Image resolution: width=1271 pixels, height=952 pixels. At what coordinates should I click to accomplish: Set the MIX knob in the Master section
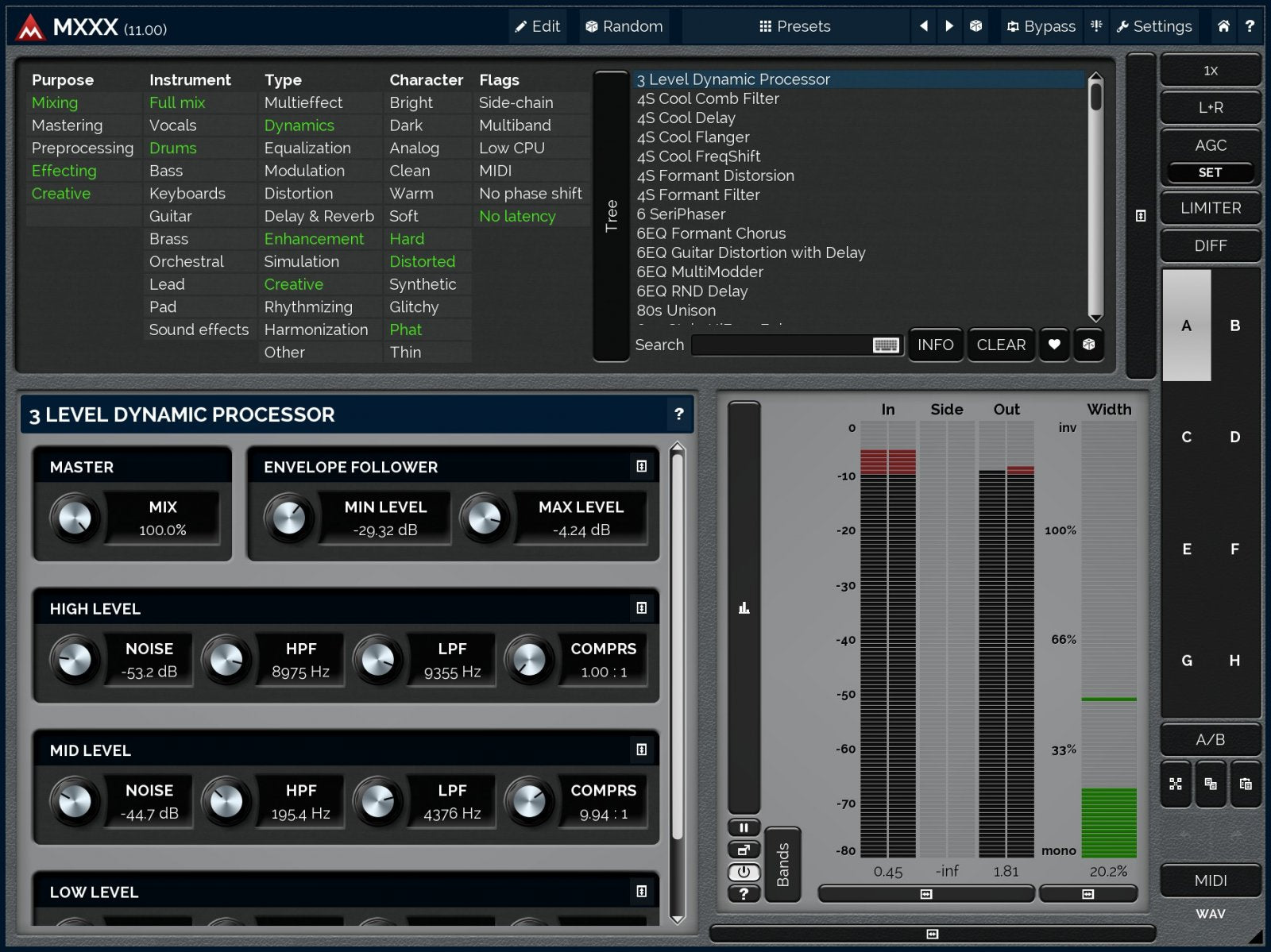coord(75,519)
